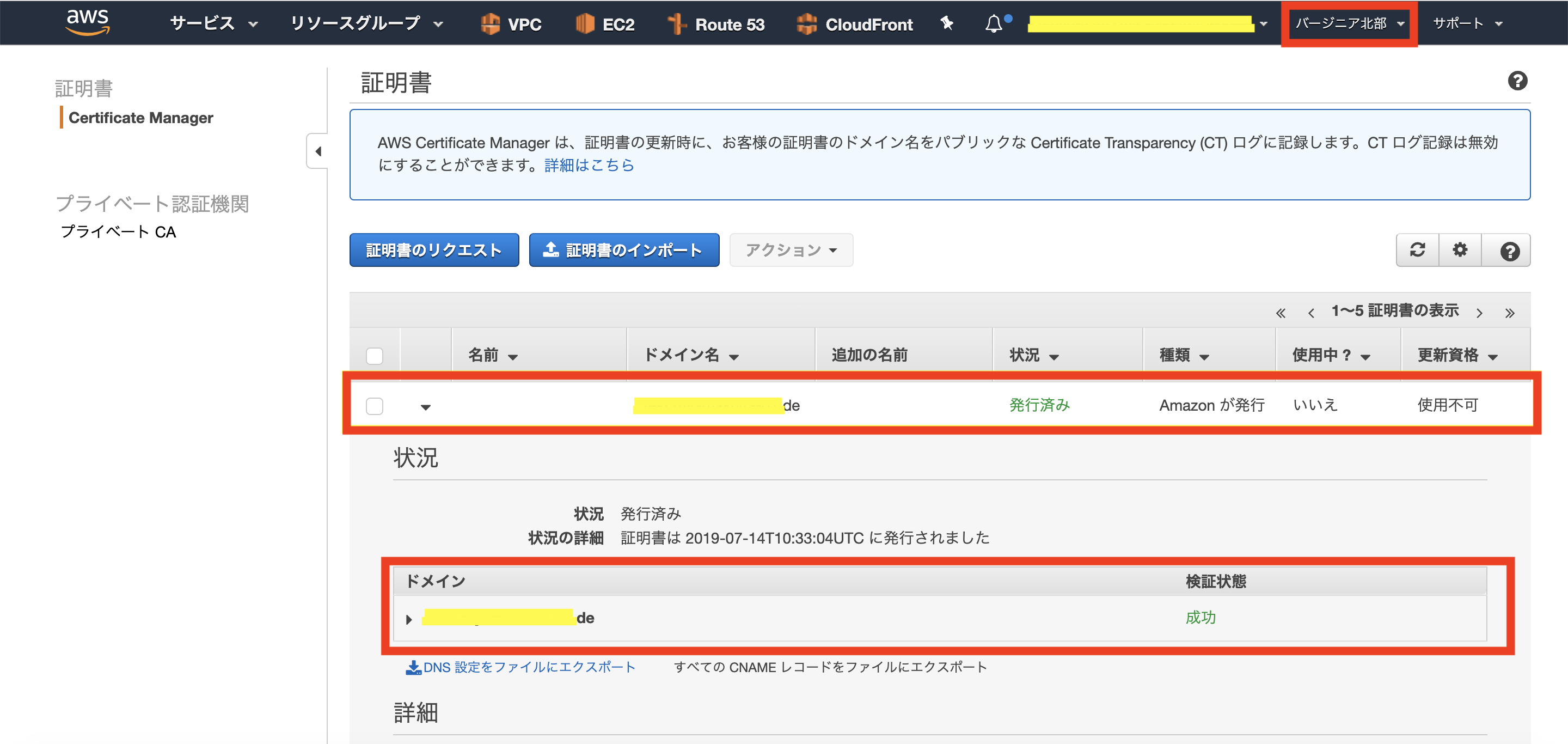Select the issued certificate row checkbox
Screen dimensions: 1568x744
[x=375, y=405]
